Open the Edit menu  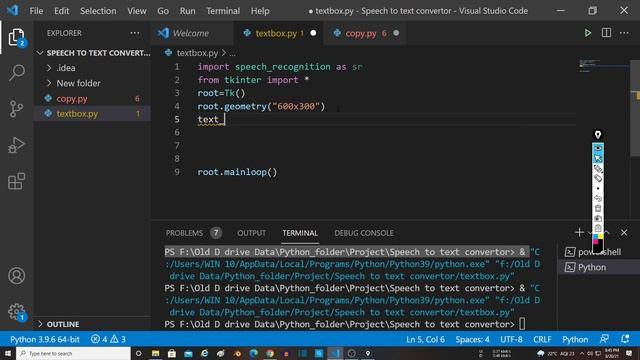[62, 11]
